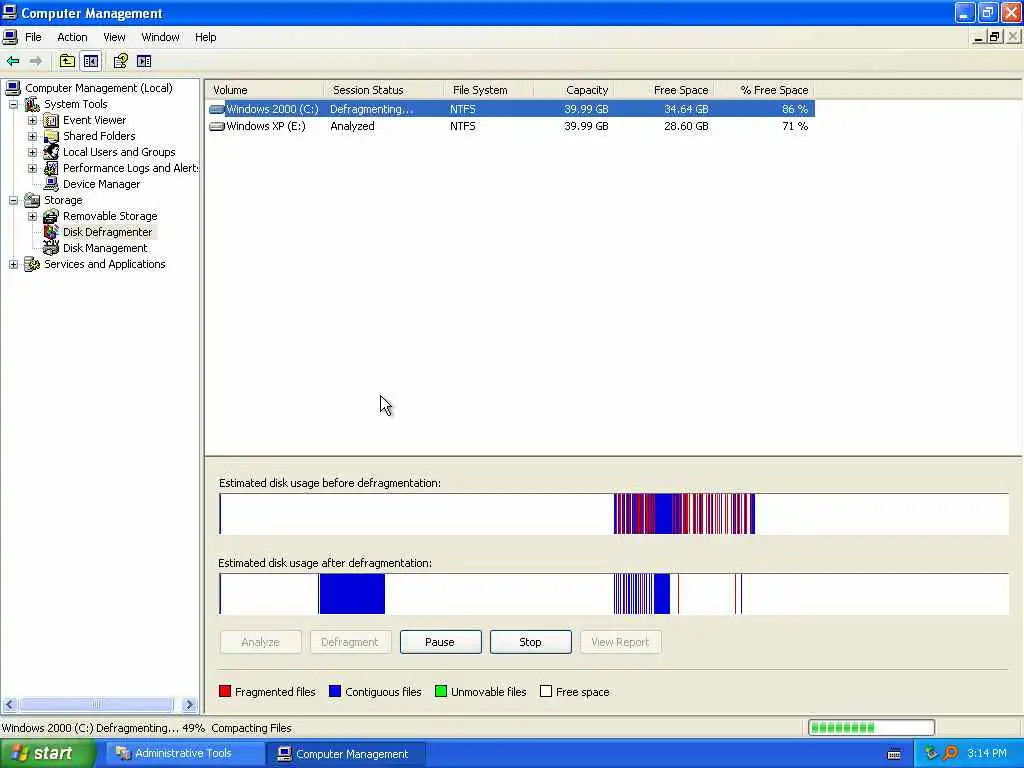Click the disk usage before defragmentation map
This screenshot has width=1024, height=768.
coord(614,514)
